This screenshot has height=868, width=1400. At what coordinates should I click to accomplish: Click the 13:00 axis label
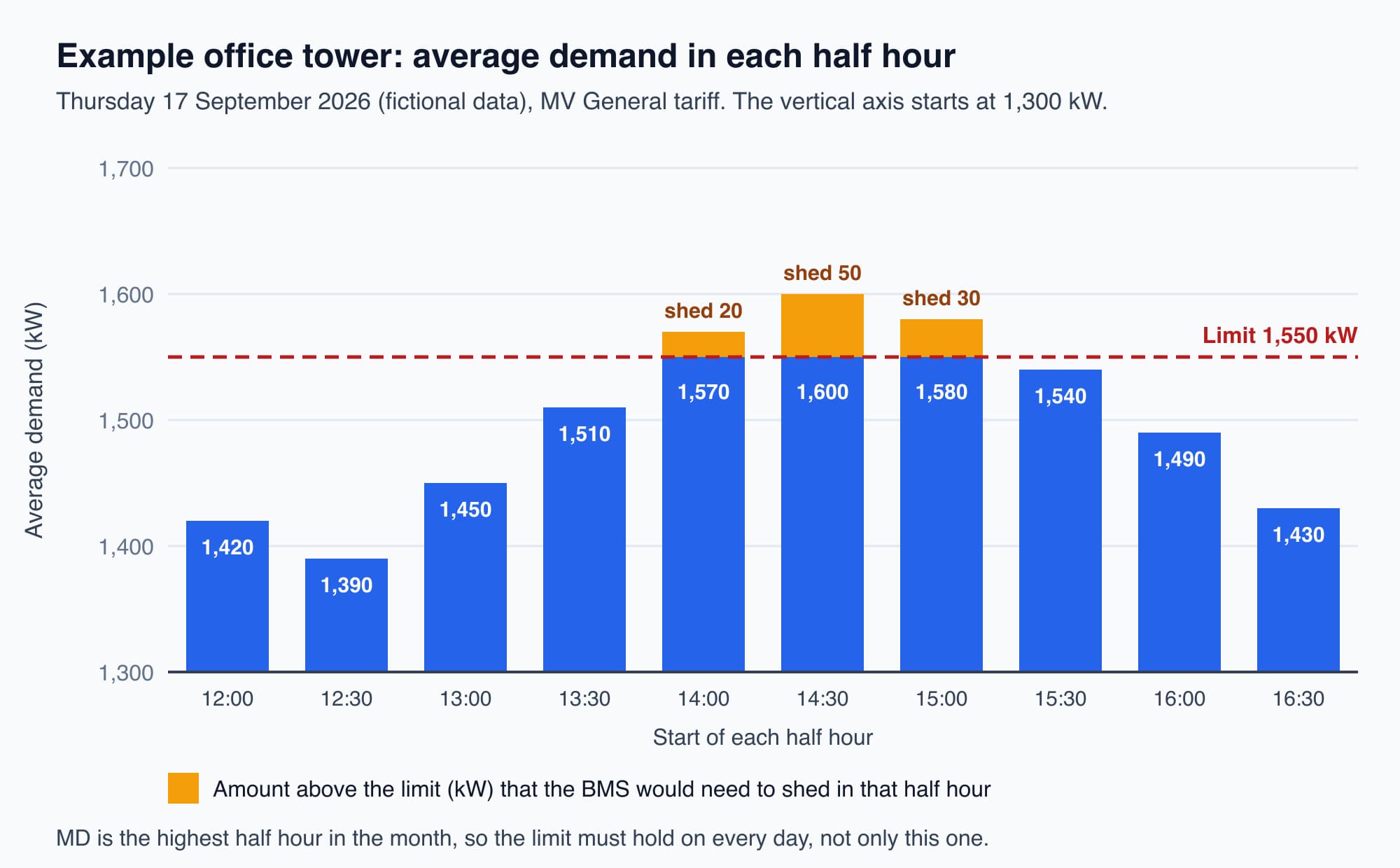(x=465, y=699)
